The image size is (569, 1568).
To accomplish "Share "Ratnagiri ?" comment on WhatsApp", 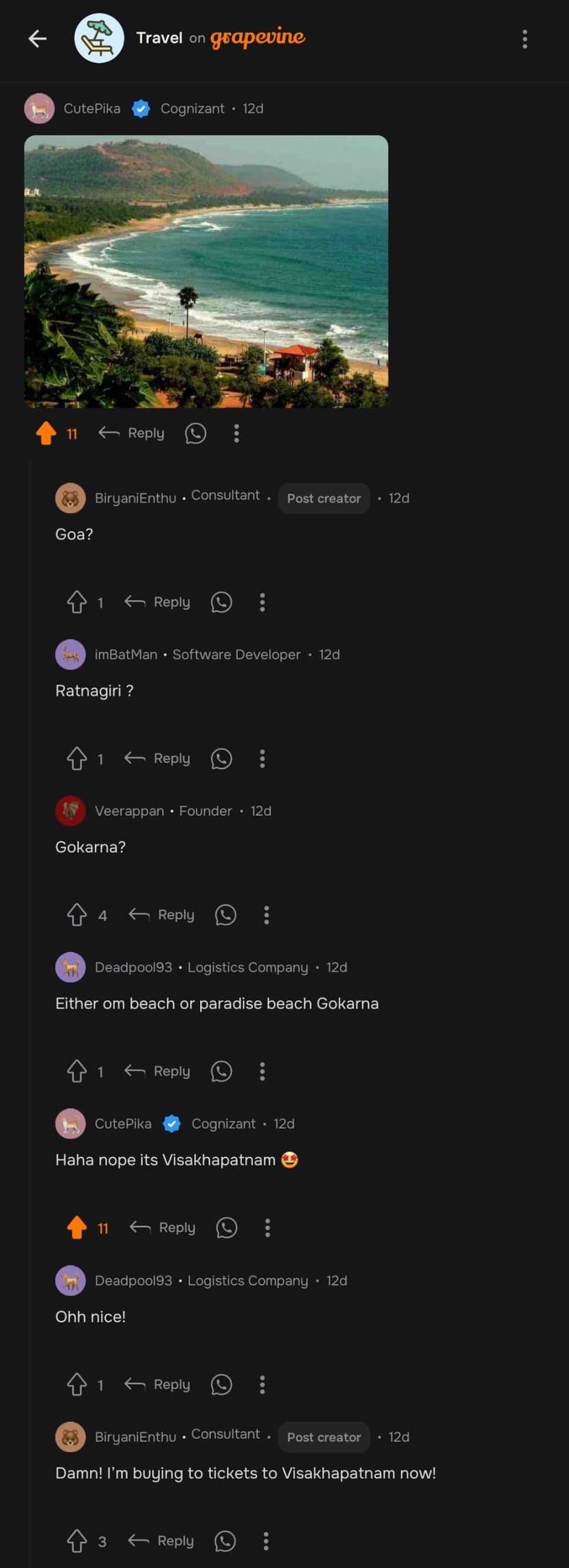I will point(221,759).
